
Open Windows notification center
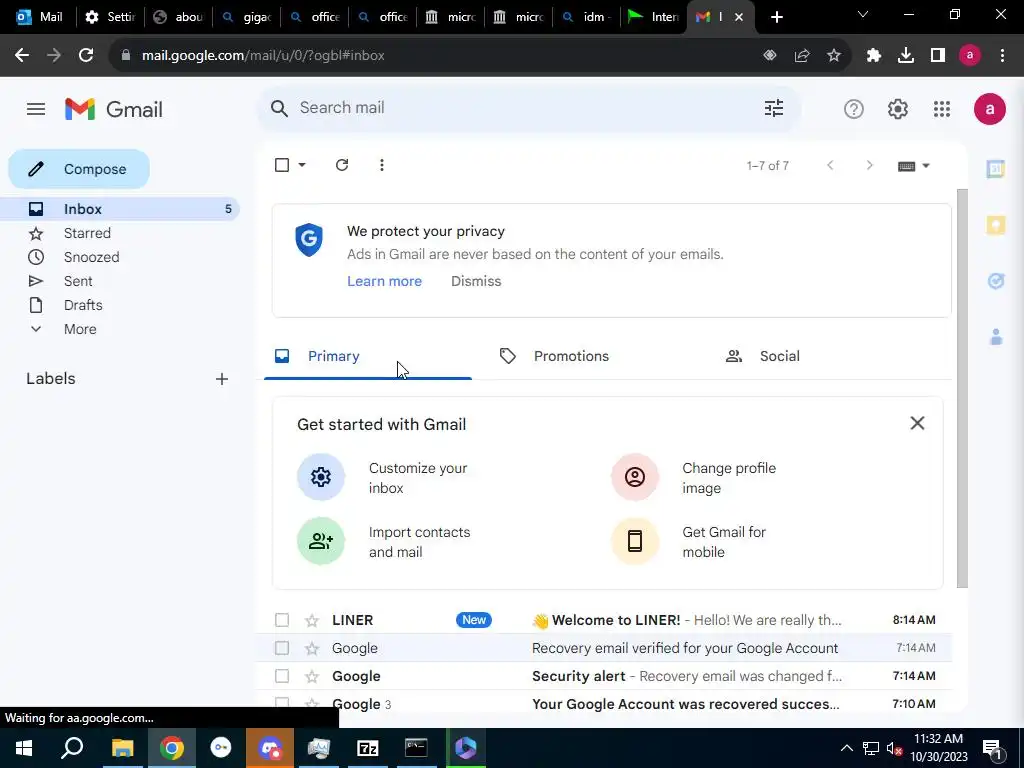pos(992,748)
